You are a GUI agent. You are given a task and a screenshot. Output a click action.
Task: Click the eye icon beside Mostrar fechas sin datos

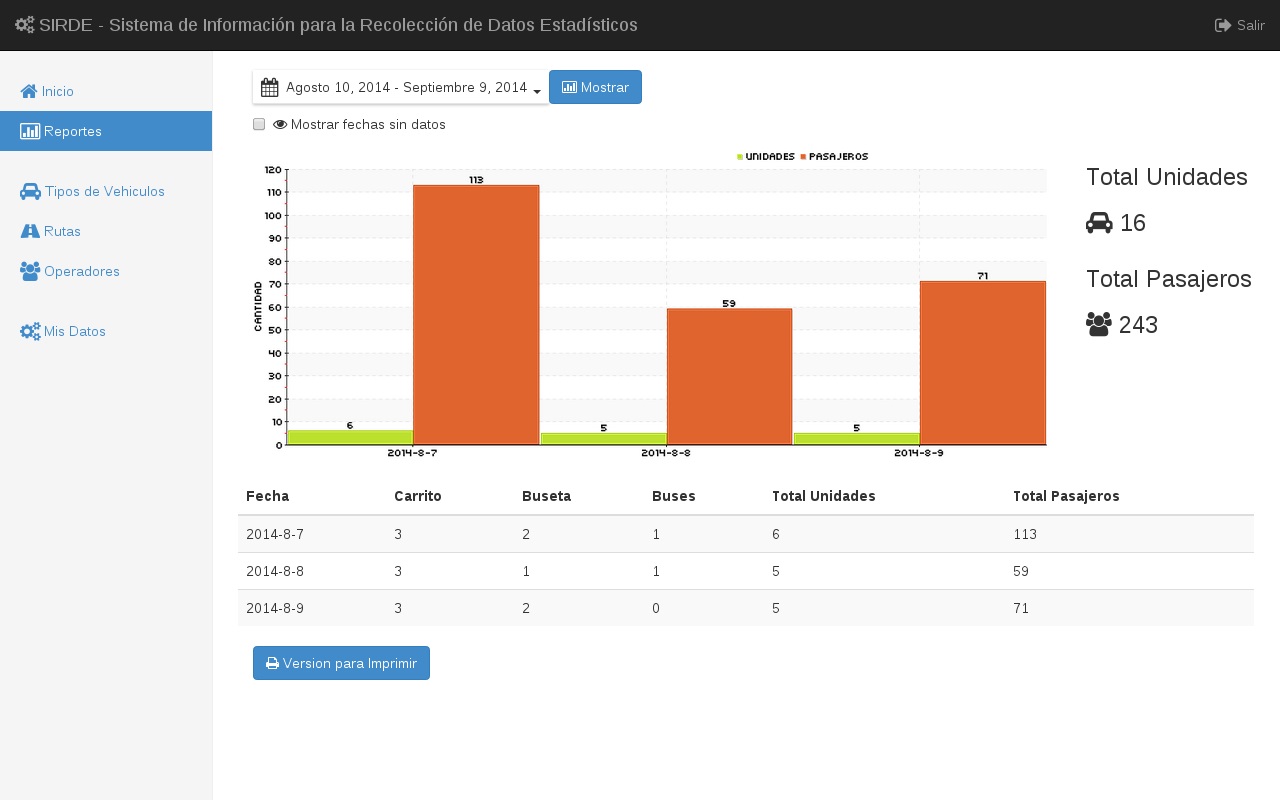(280, 125)
